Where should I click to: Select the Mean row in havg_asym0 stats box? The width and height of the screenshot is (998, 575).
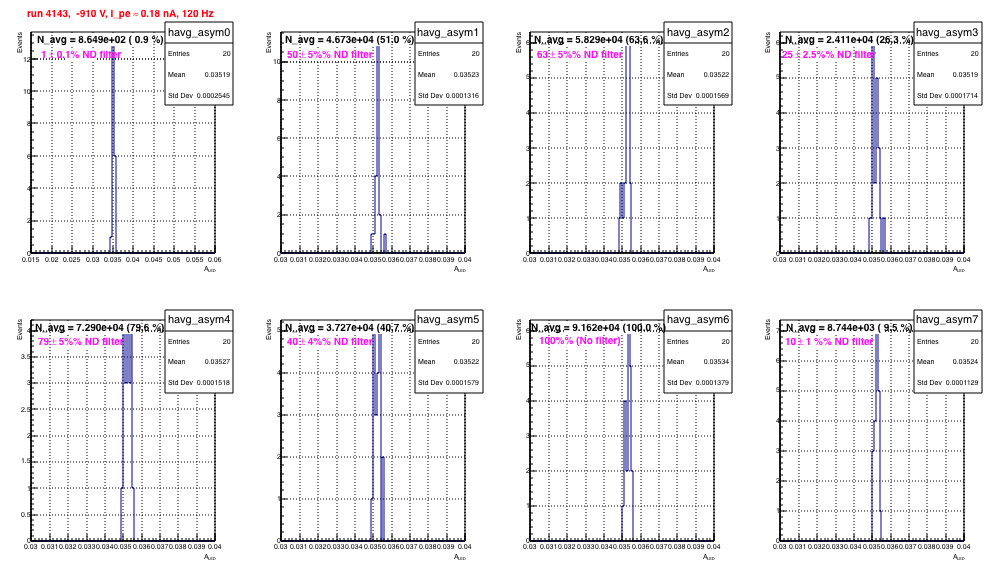click(x=199, y=75)
